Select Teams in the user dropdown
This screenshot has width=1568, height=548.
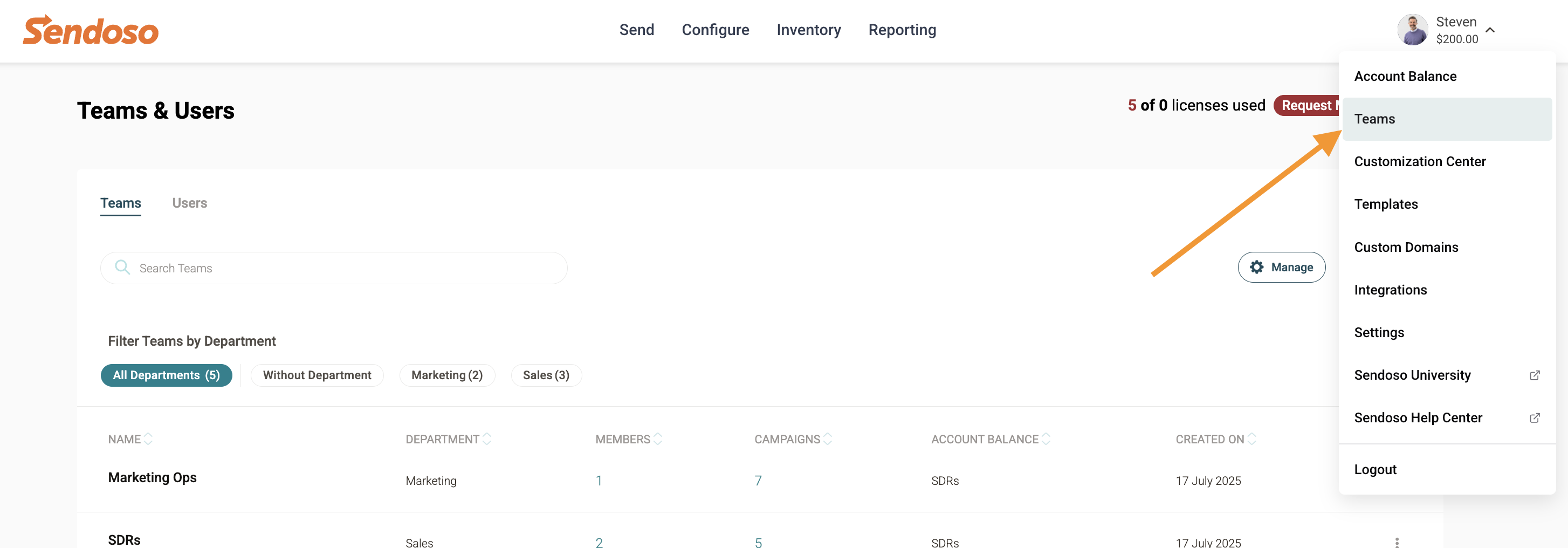click(1447, 119)
